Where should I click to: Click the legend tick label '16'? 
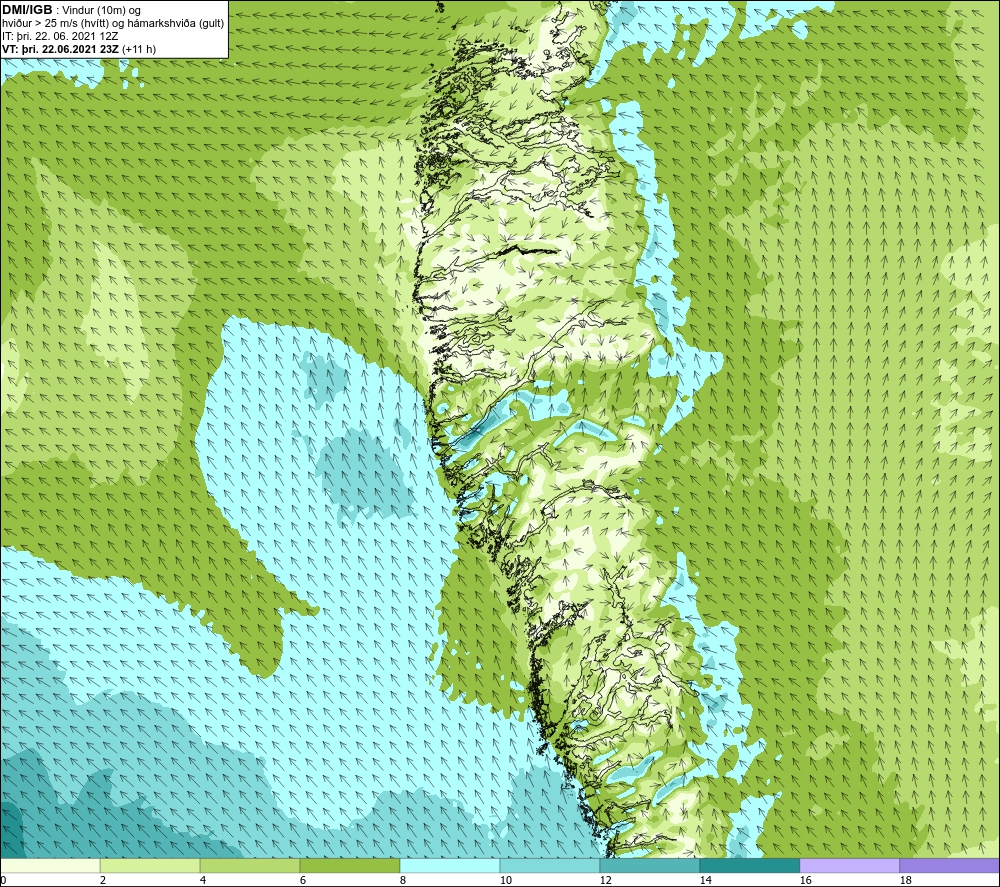click(805, 880)
